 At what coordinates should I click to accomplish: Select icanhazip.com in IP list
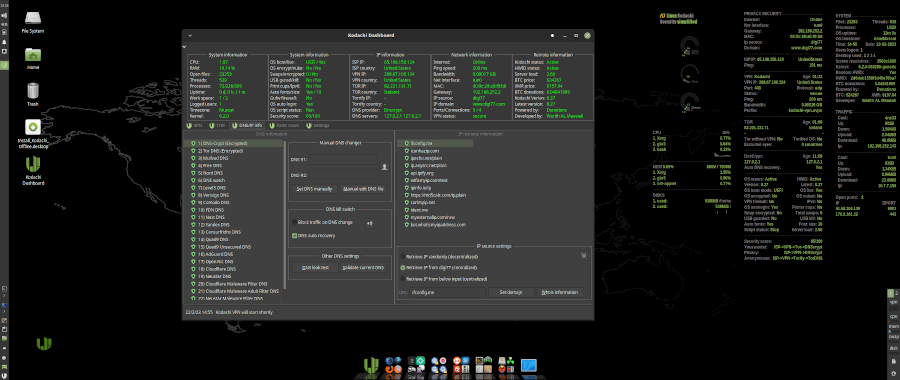coord(425,150)
